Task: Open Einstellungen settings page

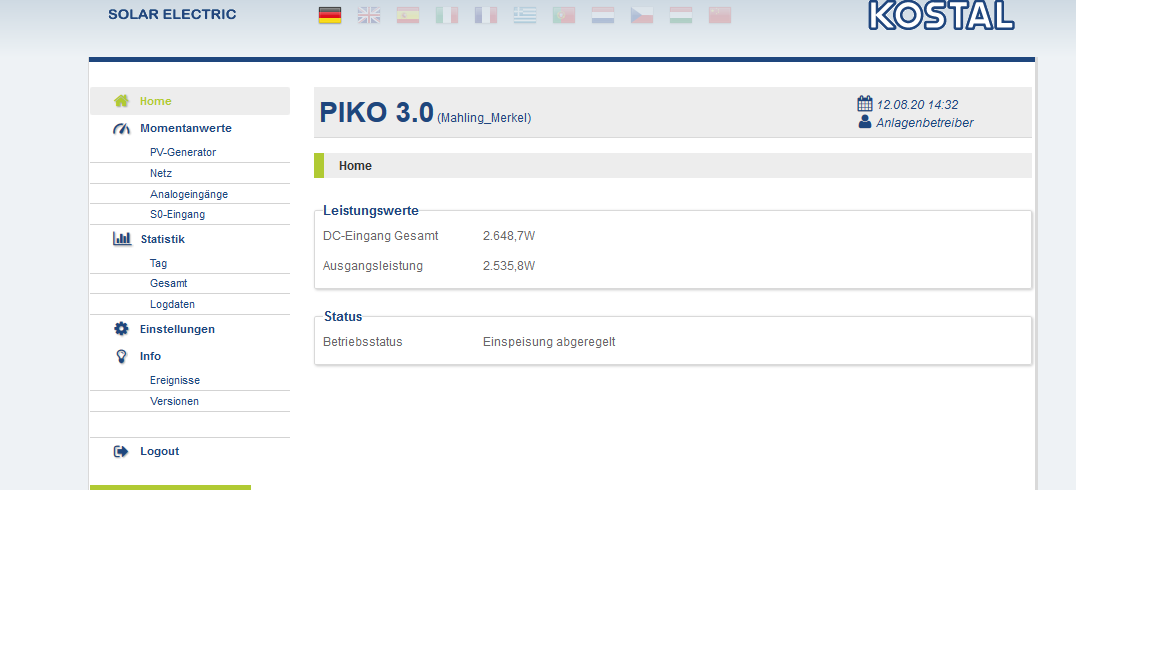Action: (177, 329)
